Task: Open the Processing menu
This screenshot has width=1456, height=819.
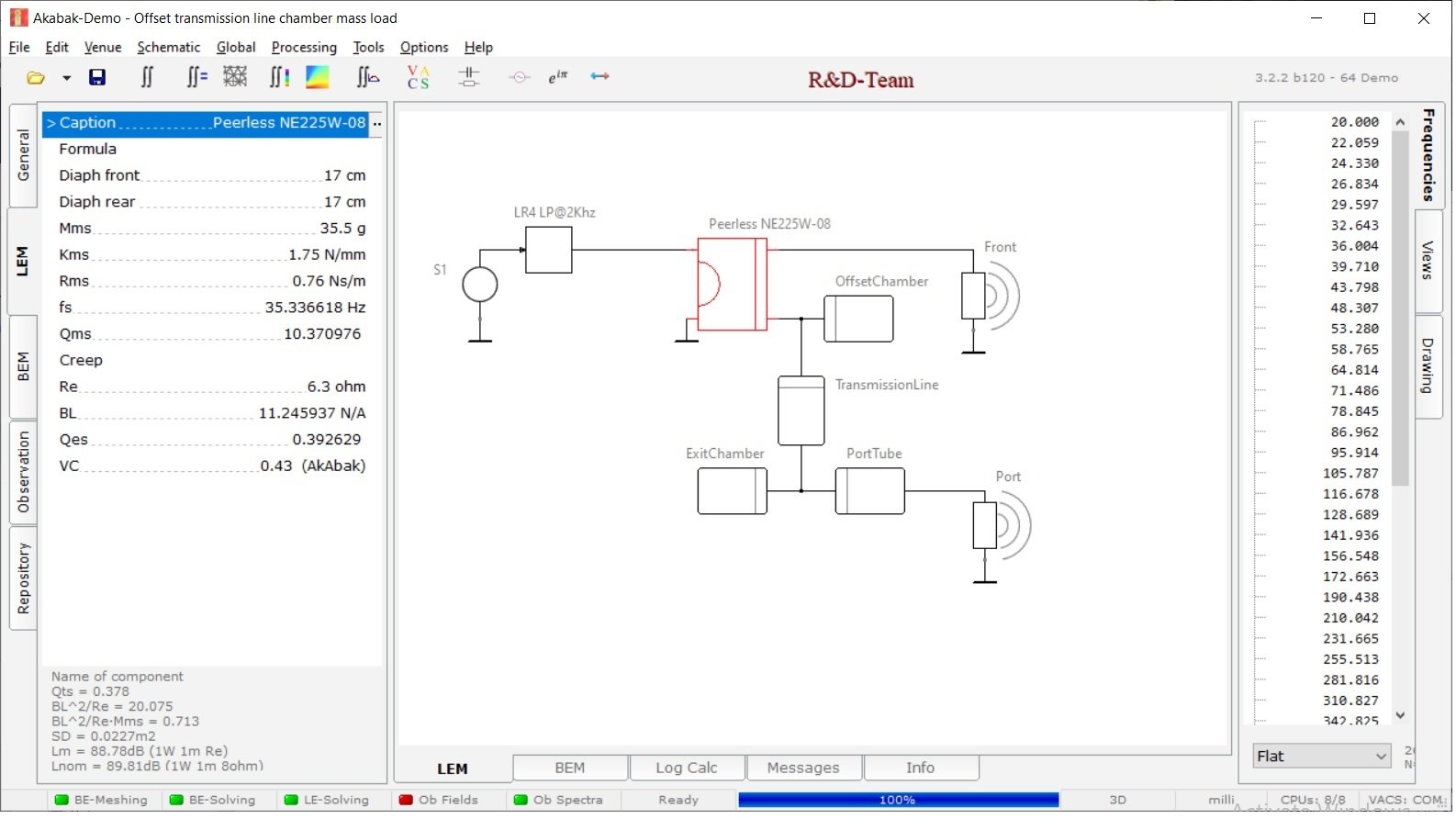Action: 304,48
